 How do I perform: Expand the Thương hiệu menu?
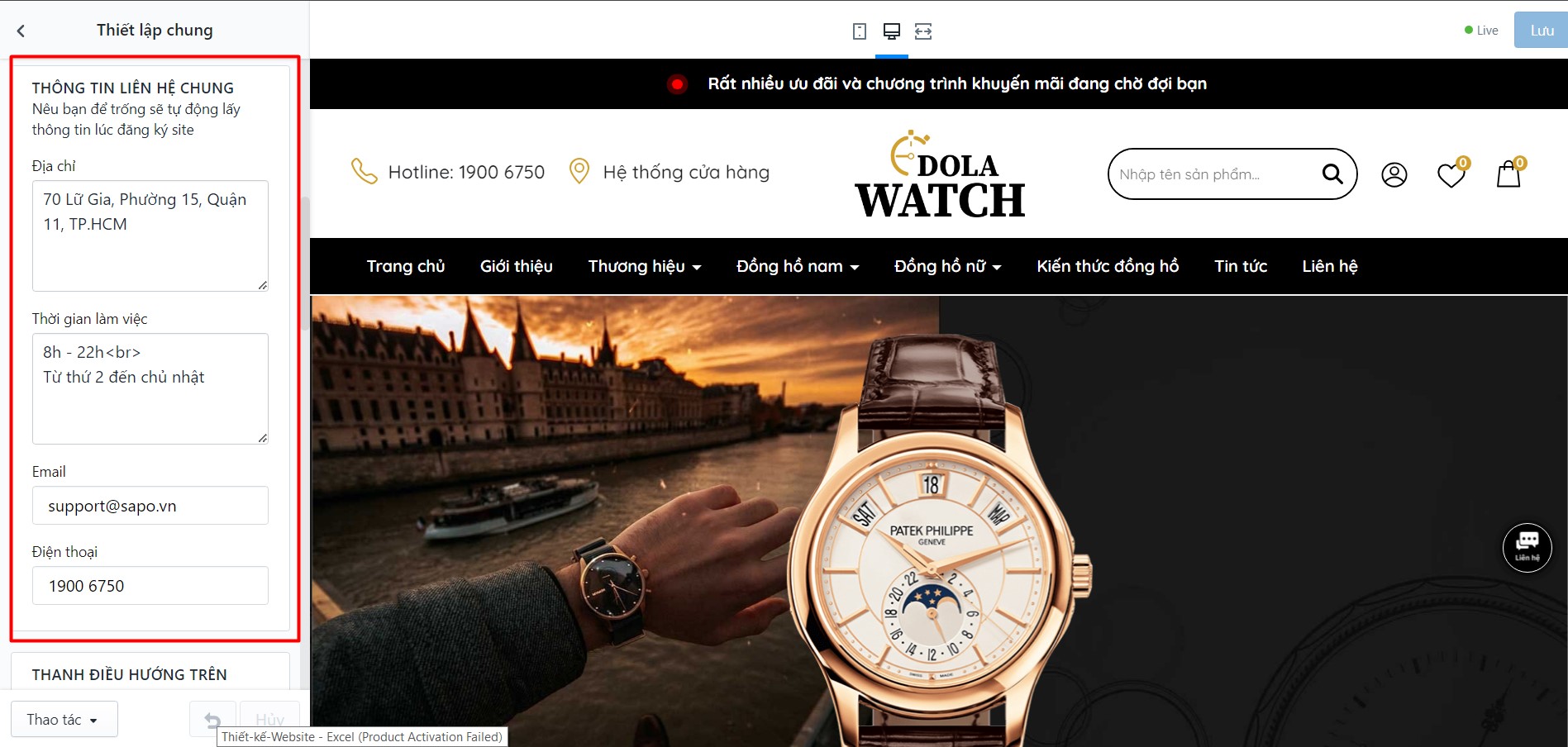645,266
